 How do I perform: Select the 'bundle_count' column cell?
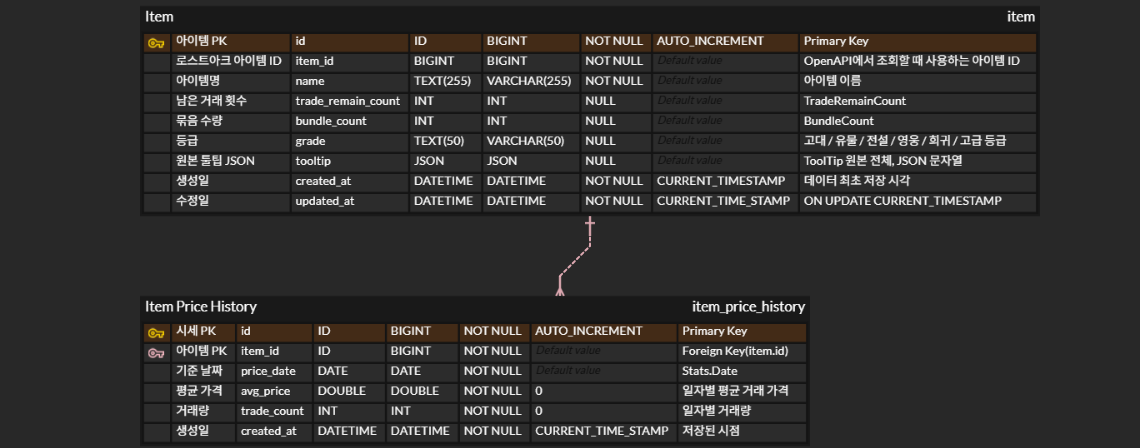pyautogui.click(x=330, y=121)
